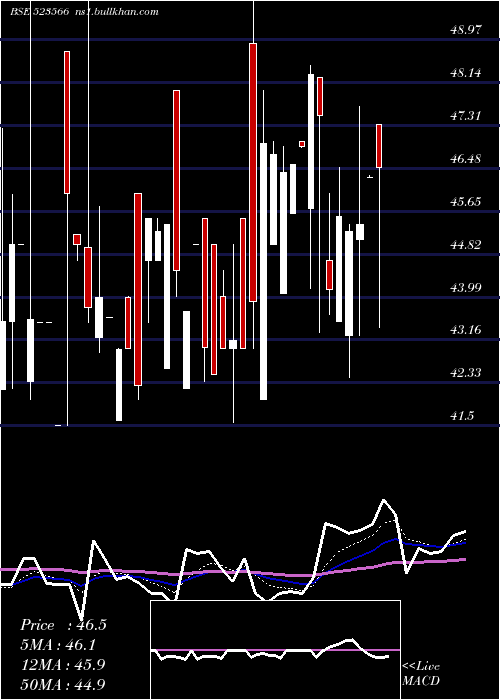The height and width of the screenshot is (700, 500).
Task: Click inside the MACD inset chart
Action: point(275,650)
